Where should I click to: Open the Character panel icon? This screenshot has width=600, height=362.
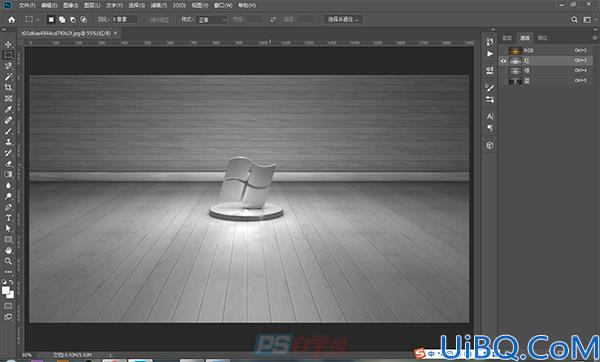click(x=490, y=116)
